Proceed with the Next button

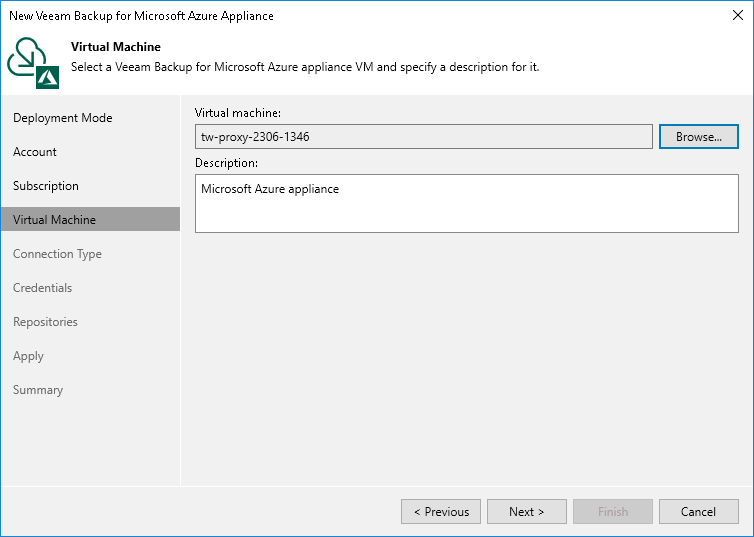point(527,512)
